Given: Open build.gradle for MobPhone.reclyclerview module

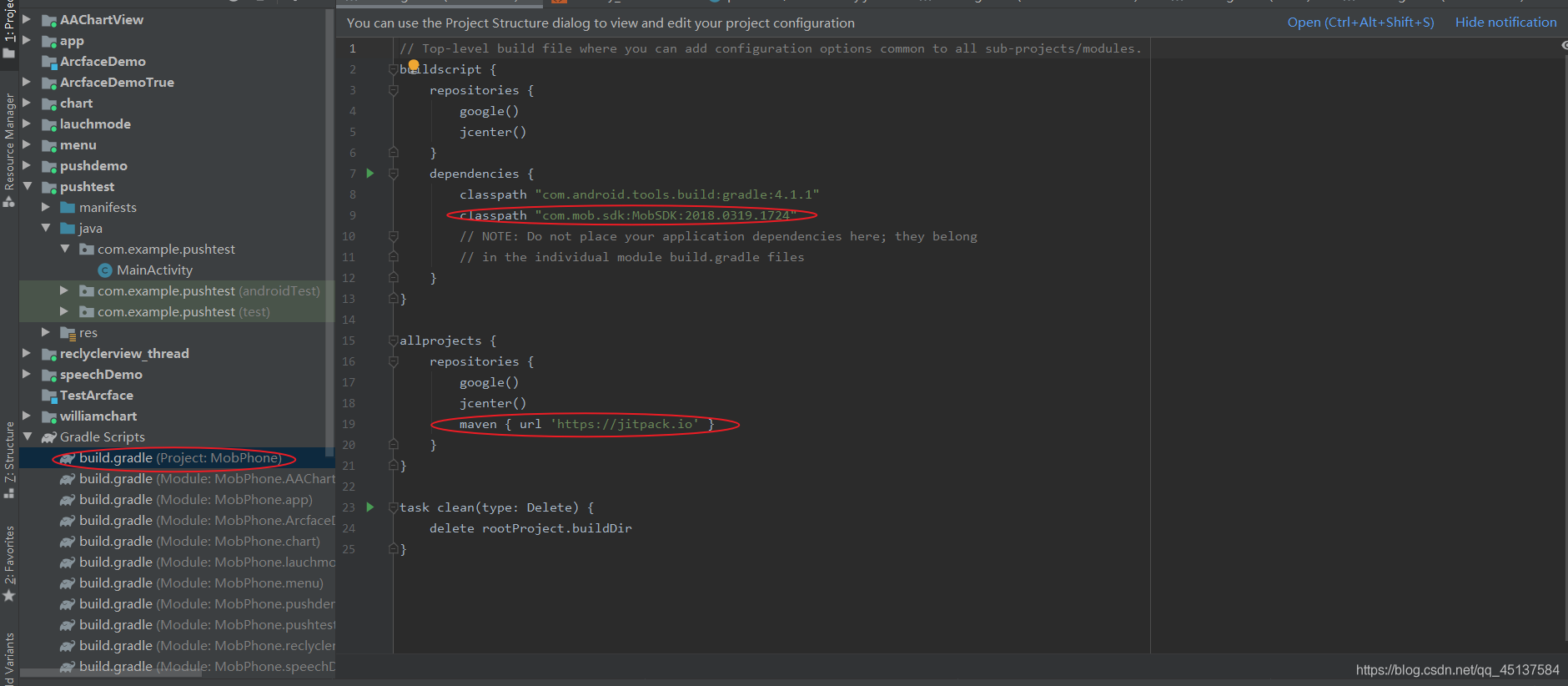Looking at the screenshot, I should pos(207,645).
